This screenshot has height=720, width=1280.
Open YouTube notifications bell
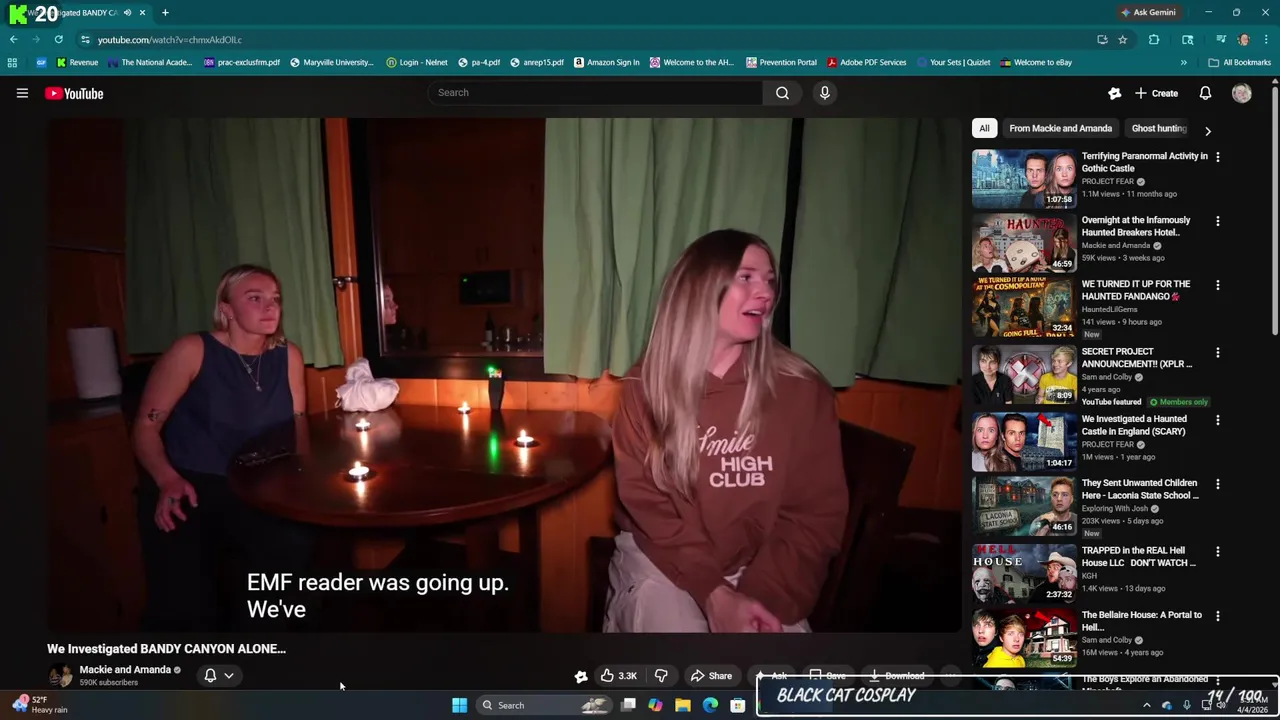(x=1205, y=93)
